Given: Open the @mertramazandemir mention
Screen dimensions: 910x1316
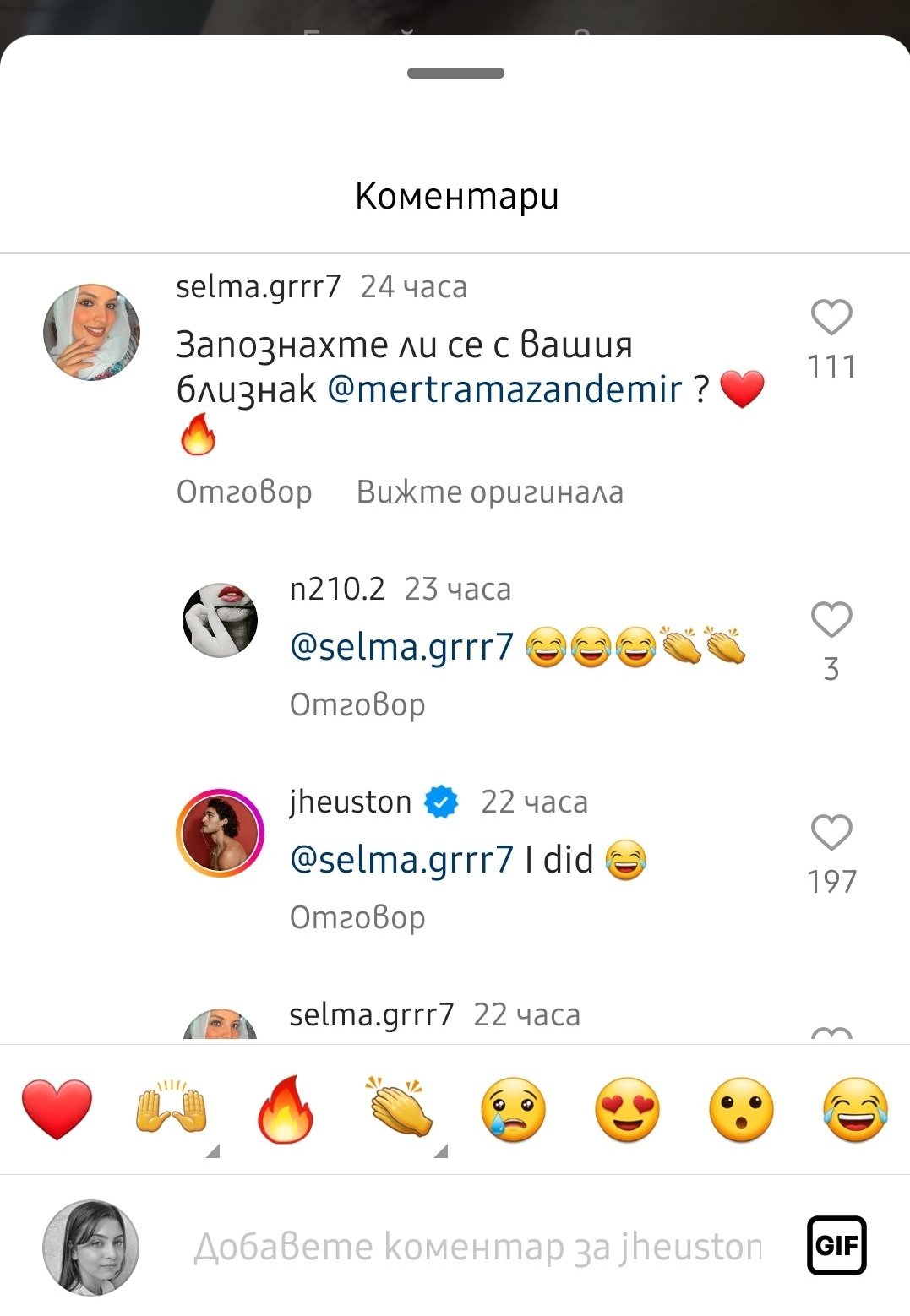Looking at the screenshot, I should [504, 389].
